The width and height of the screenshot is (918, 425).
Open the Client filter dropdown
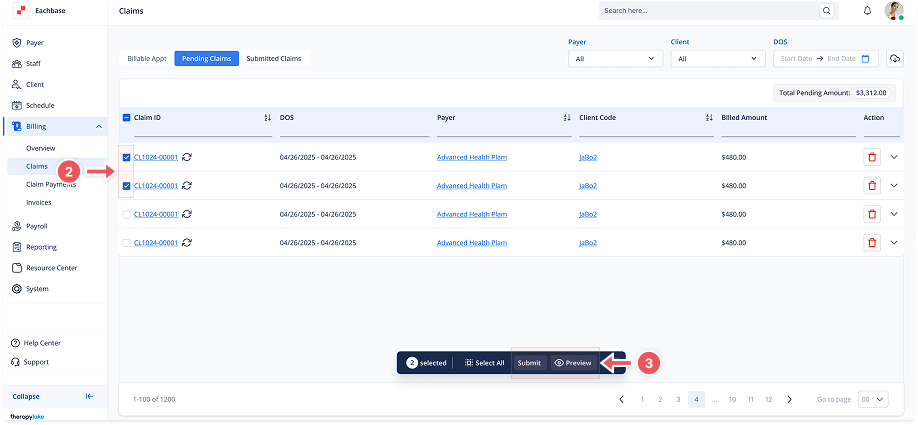pyautogui.click(x=718, y=59)
